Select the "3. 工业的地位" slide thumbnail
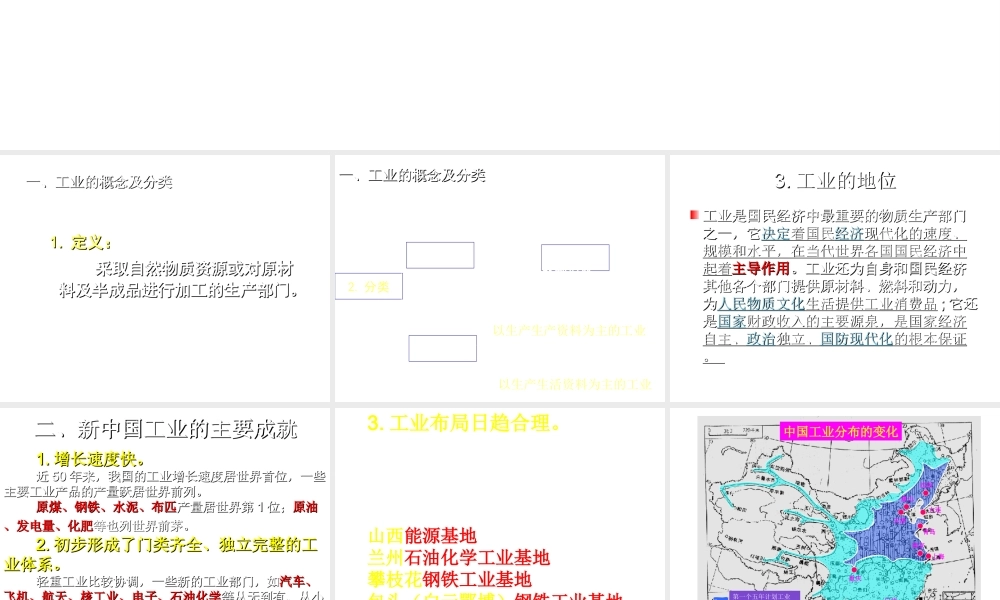Screen dimensions: 1000x600 835,278
